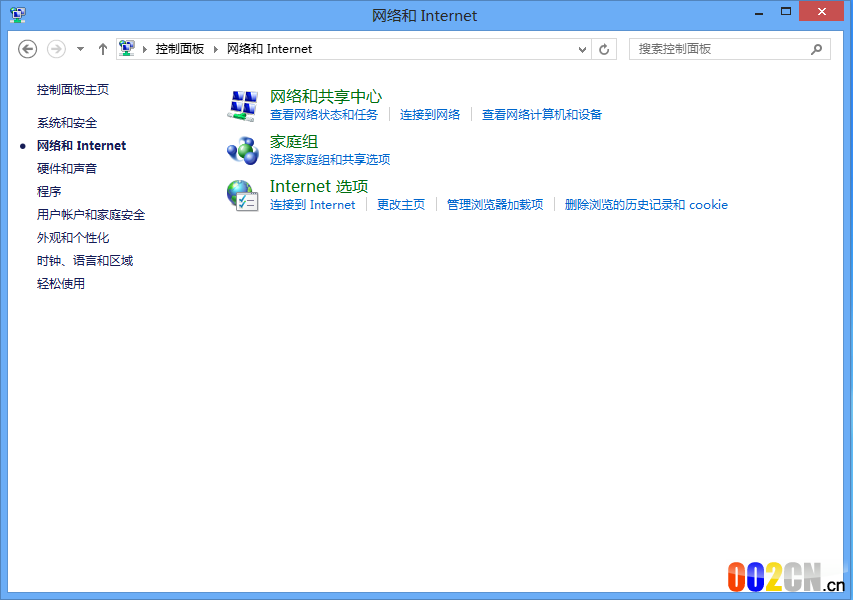Screen dimensions: 853x600
Task: Open the HomeGroup spheres icon
Action: [243, 151]
